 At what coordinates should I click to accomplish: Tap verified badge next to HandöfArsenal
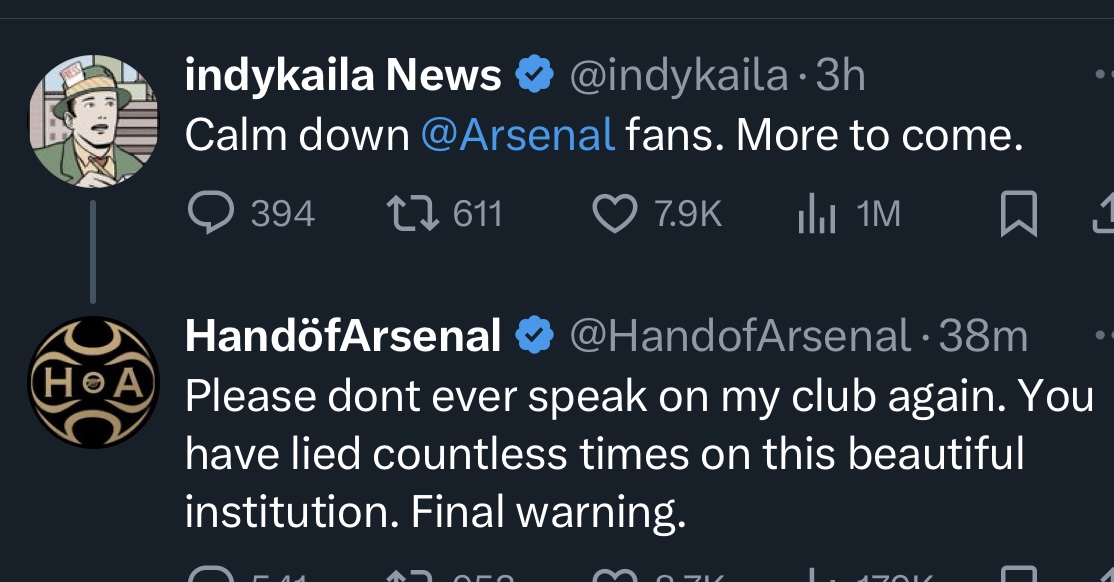tap(534, 337)
